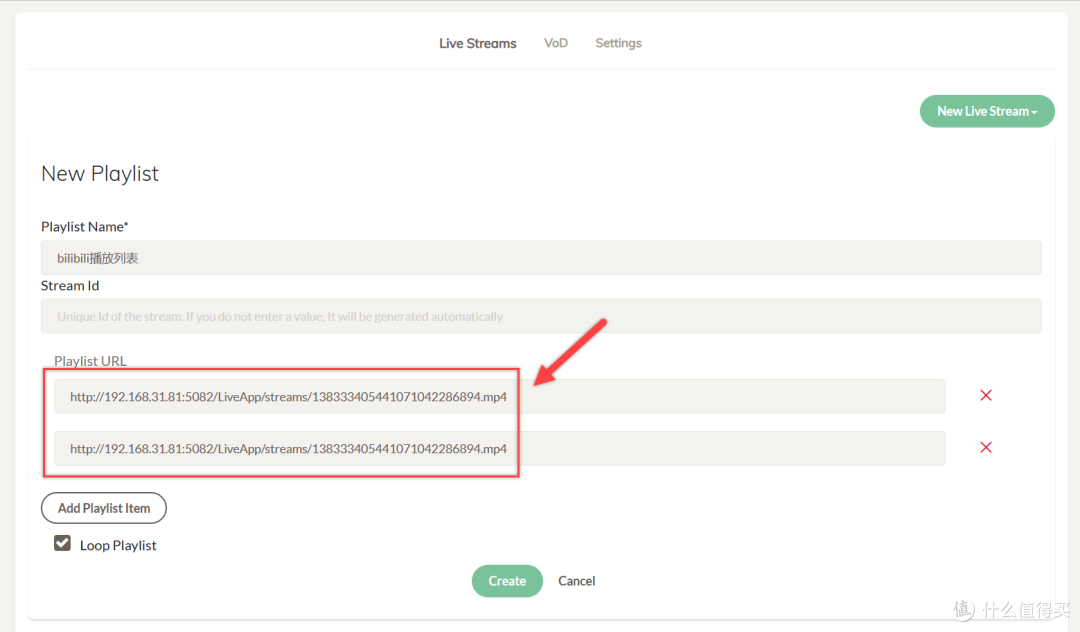The image size is (1080, 632).
Task: Click the Playlist Name* field label
Action: pyautogui.click(x=85, y=227)
